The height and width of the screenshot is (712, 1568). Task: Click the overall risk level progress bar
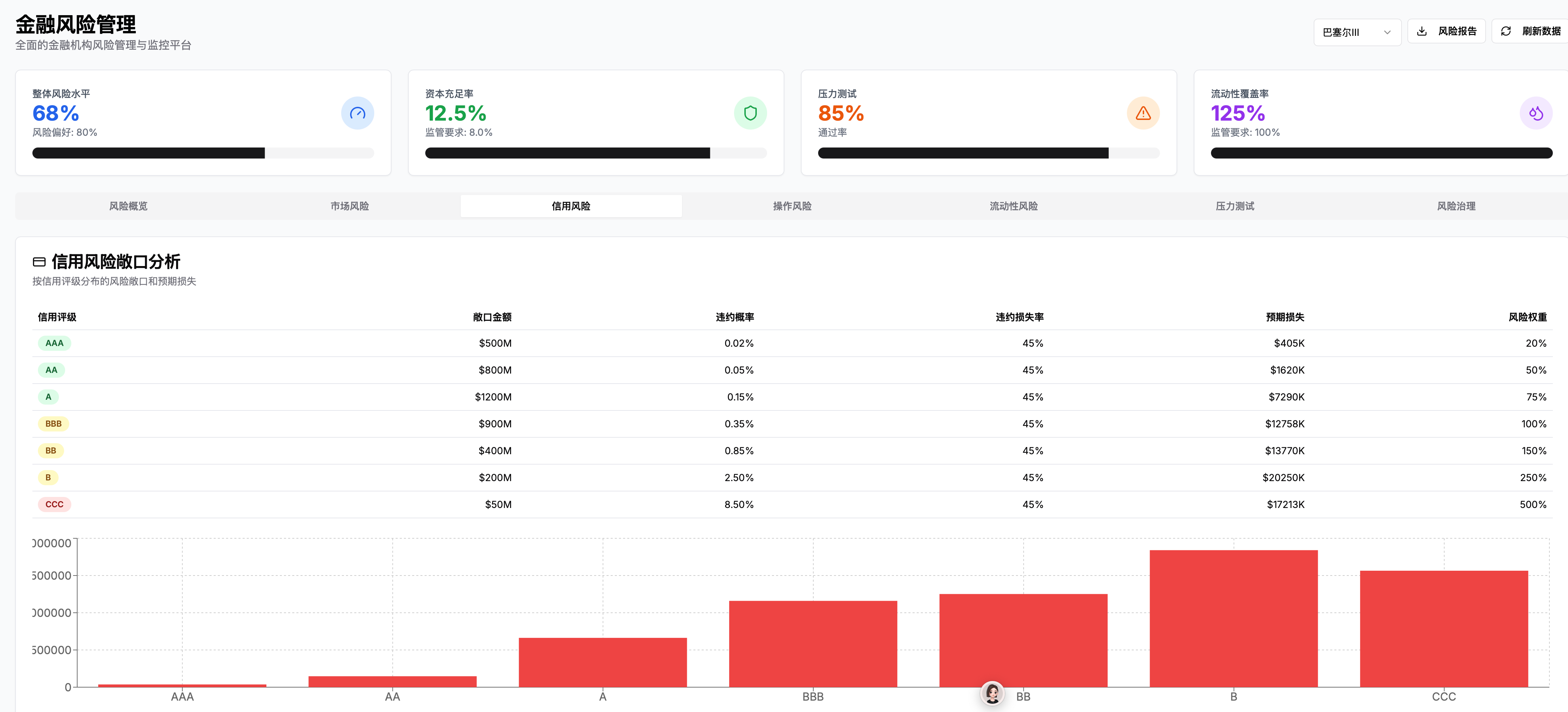(x=203, y=153)
